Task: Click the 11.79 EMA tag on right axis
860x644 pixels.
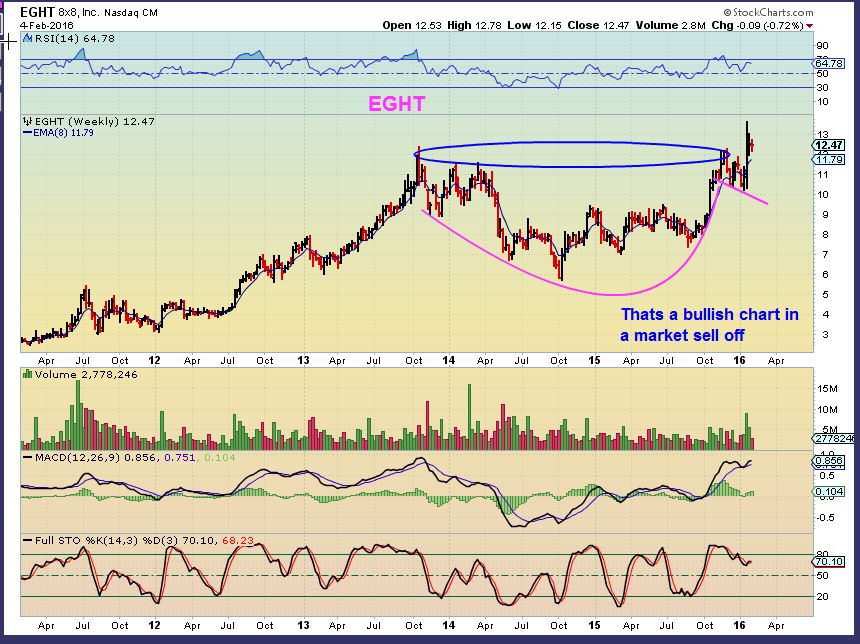Action: coord(829,160)
